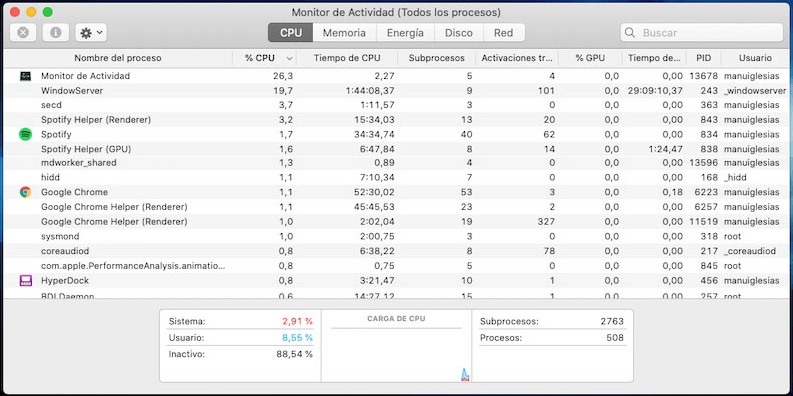Select the secd process row
The height and width of the screenshot is (396, 793).
click(396, 105)
